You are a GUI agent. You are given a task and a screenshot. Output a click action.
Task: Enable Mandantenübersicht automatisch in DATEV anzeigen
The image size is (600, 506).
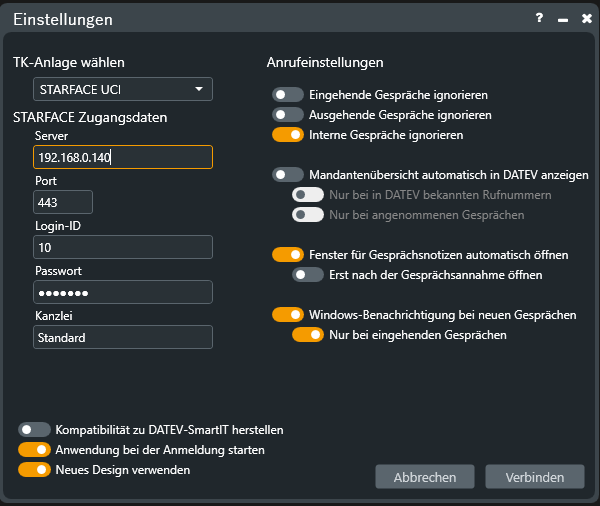click(x=288, y=175)
